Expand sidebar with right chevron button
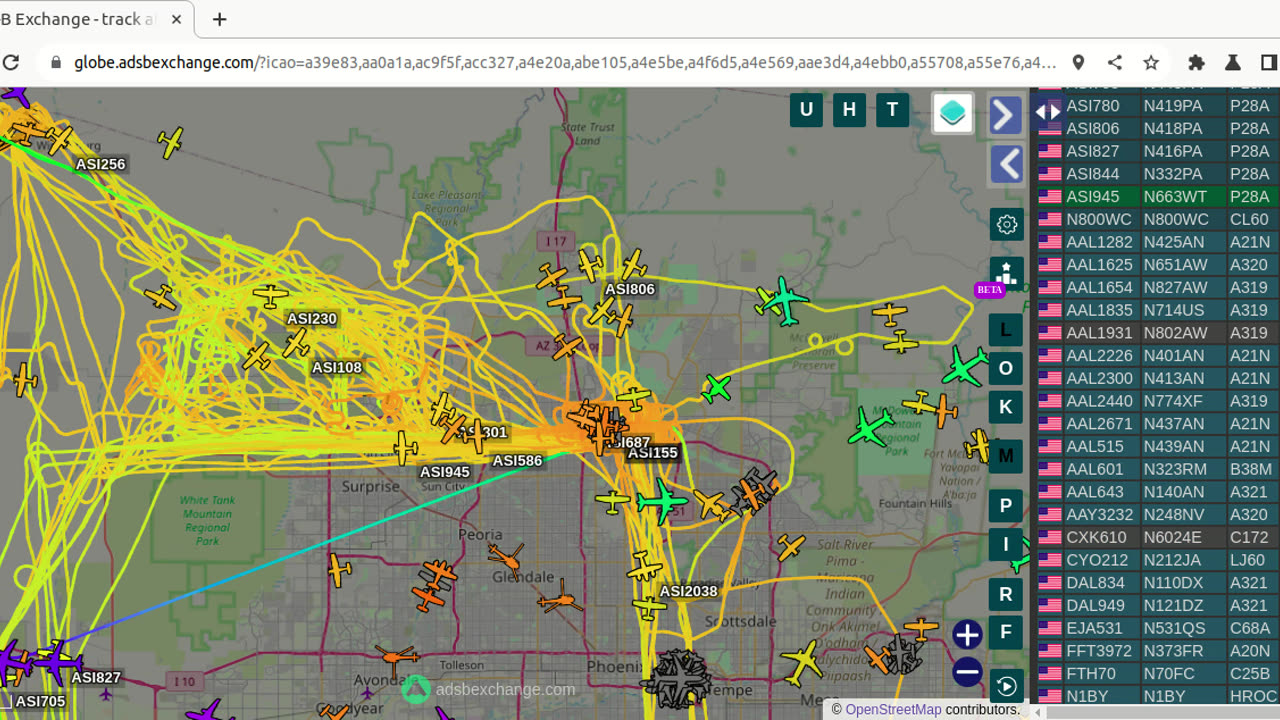 point(1006,115)
